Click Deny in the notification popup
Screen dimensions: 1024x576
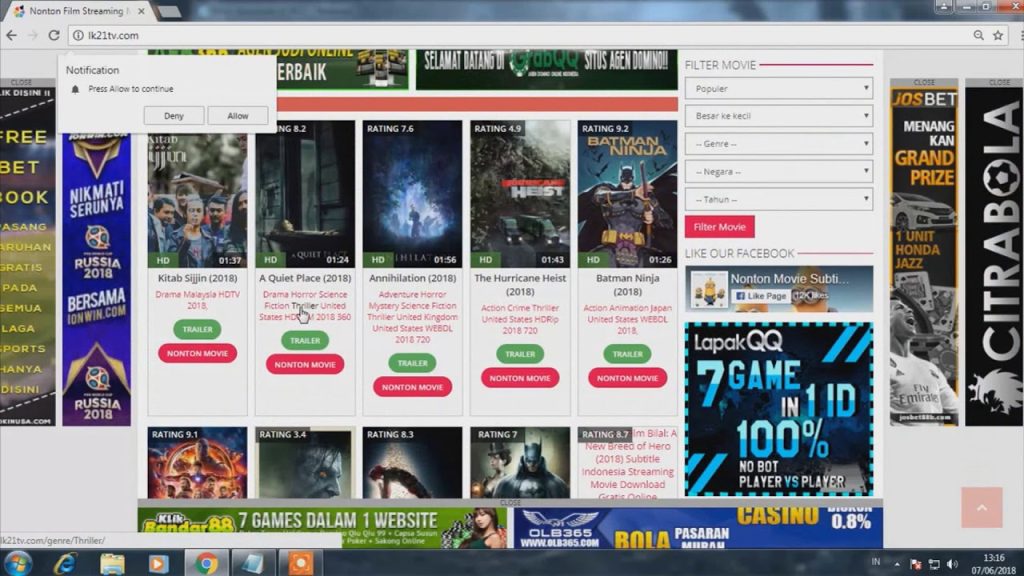[x=174, y=116]
